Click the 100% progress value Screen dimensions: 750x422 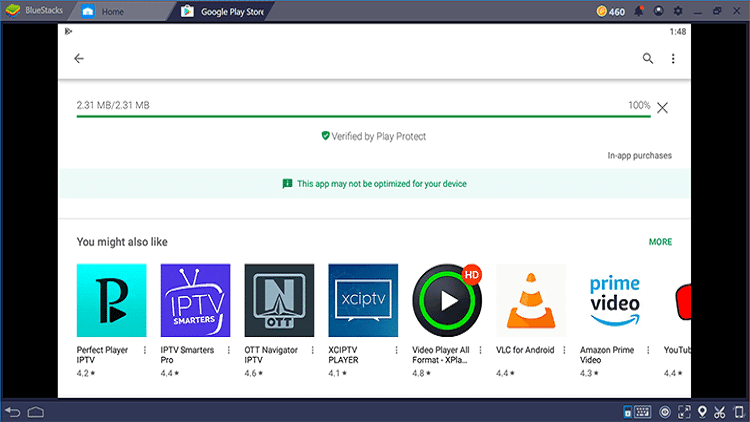(639, 105)
